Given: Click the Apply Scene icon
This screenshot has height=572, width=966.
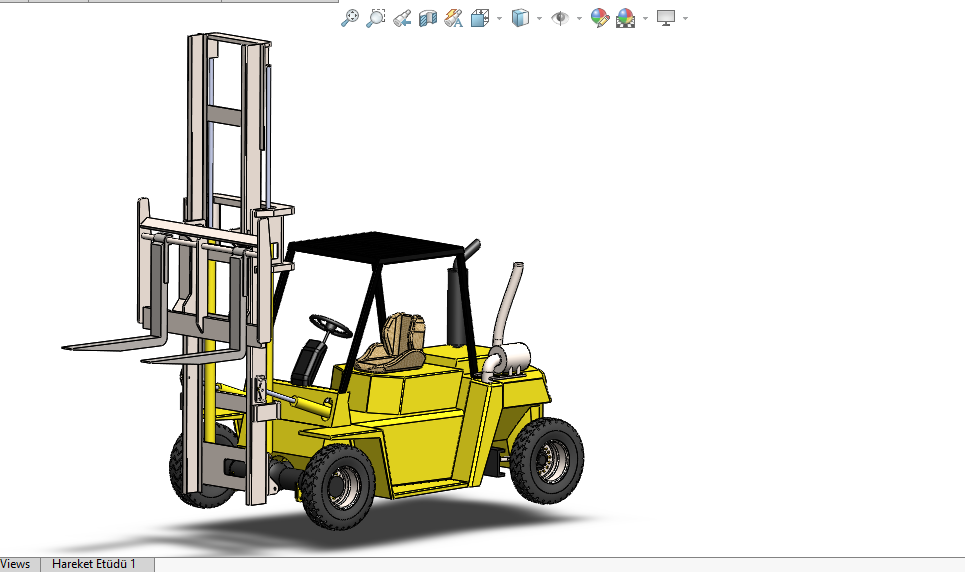Looking at the screenshot, I should click(626, 17).
